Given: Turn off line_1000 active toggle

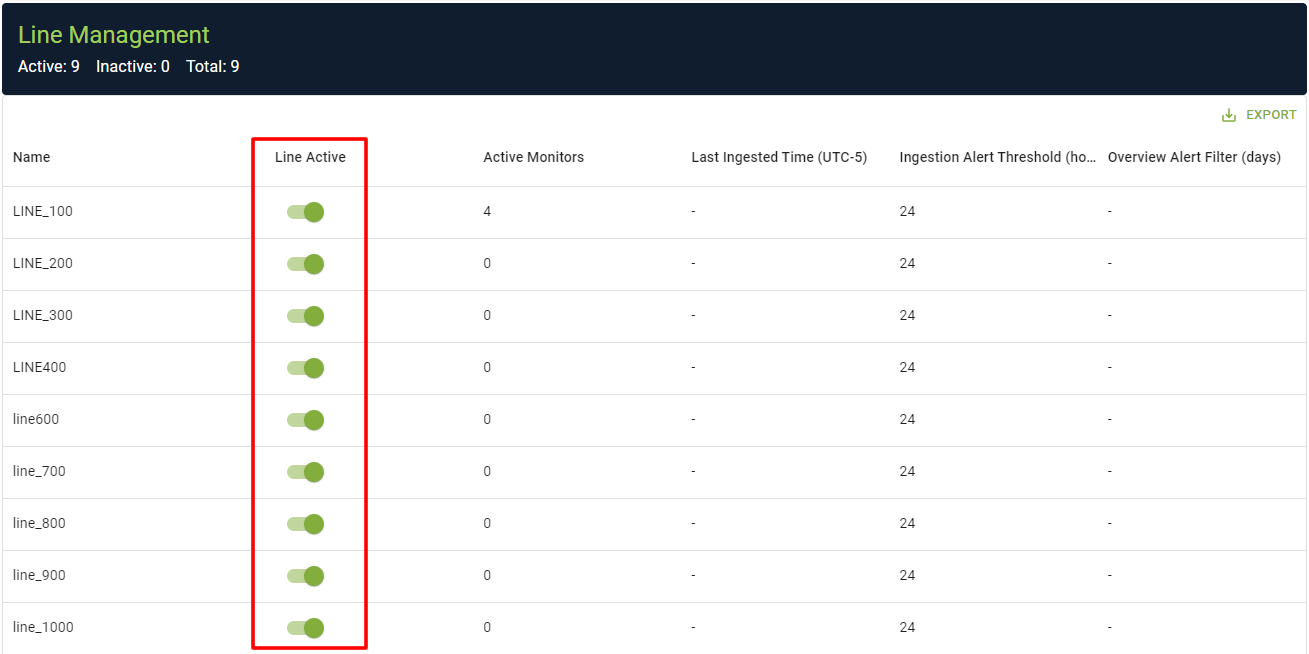Looking at the screenshot, I should click(x=306, y=628).
